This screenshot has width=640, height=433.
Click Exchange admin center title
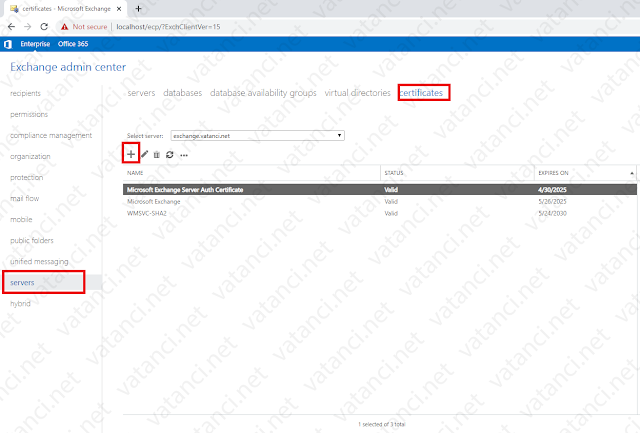coord(68,67)
